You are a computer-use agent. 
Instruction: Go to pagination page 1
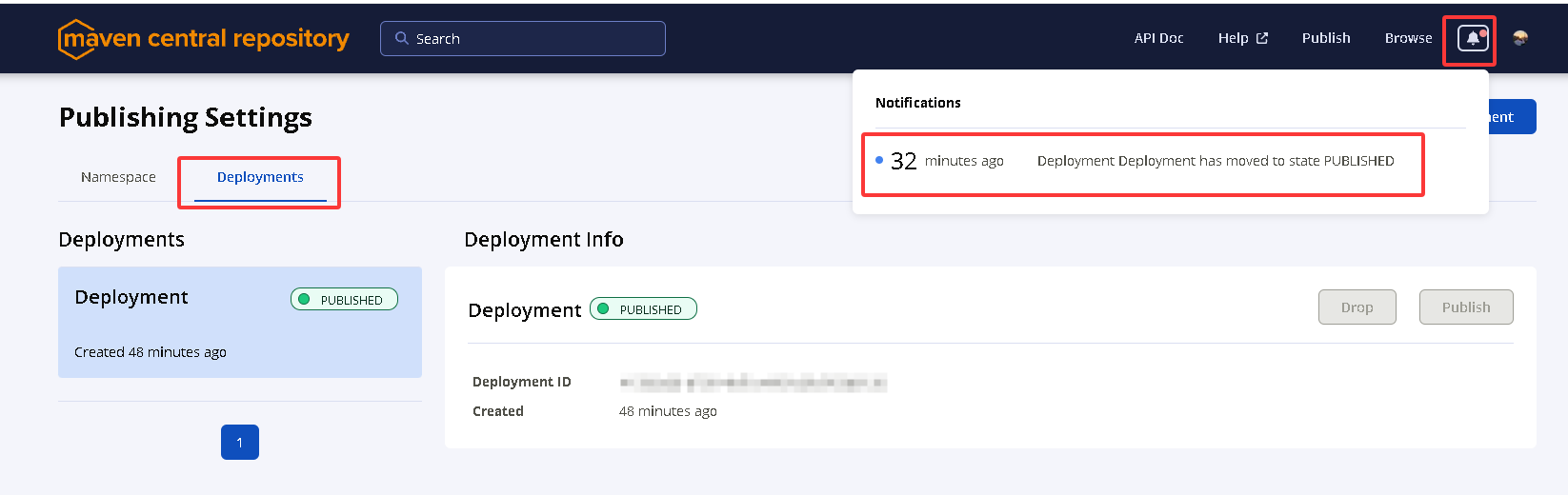[240, 442]
